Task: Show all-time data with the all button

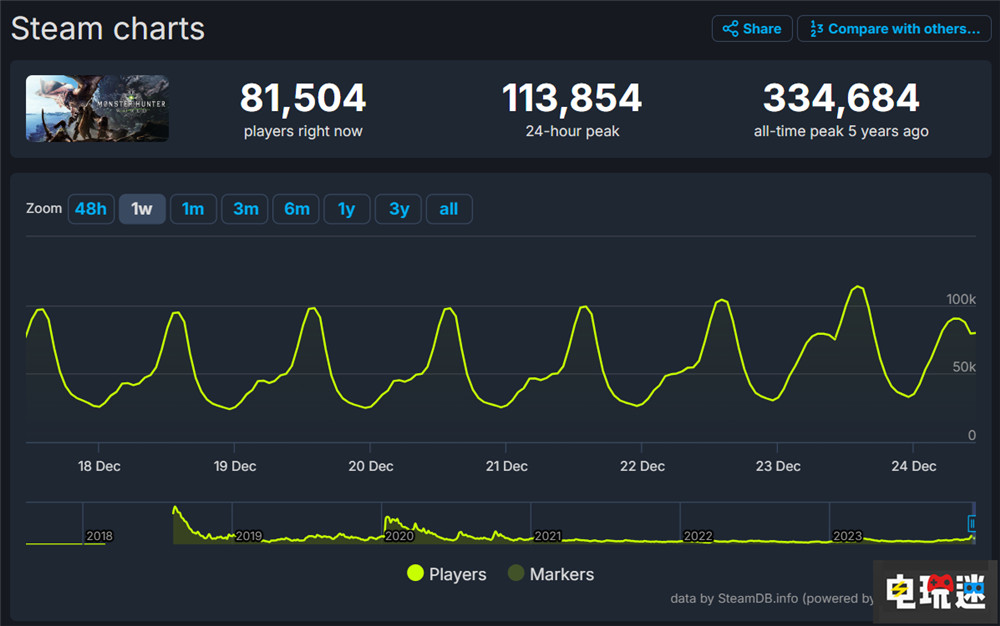Action: tap(449, 209)
